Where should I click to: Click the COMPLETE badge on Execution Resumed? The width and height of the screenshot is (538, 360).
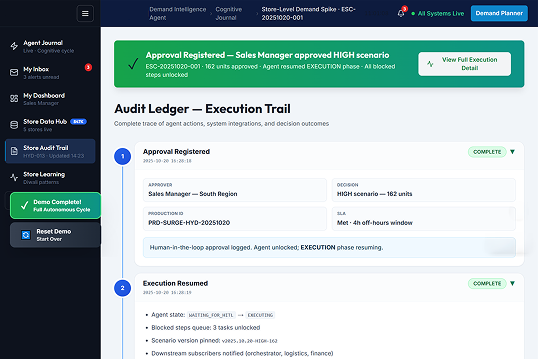487,283
